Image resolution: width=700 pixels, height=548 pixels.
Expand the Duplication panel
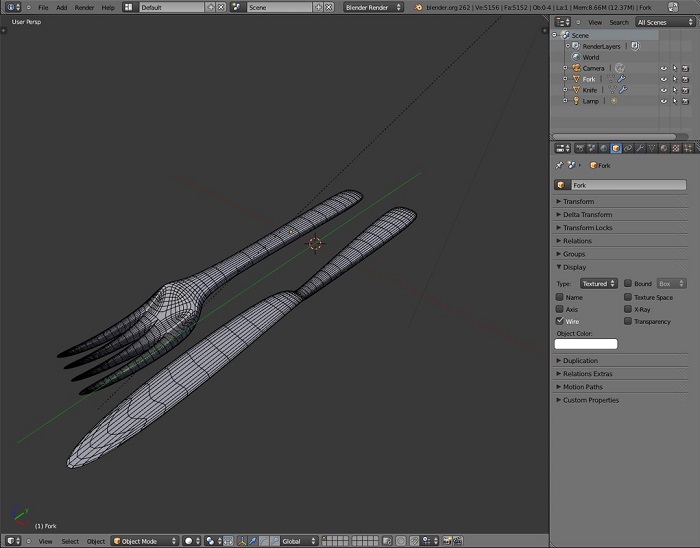(x=621, y=361)
